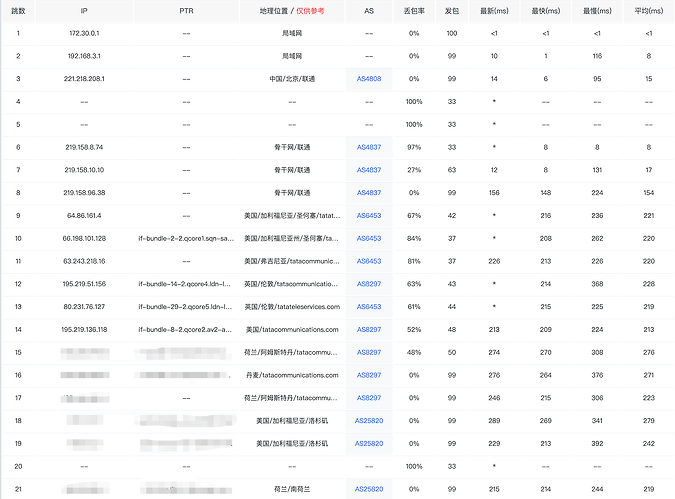
Task: Open AS4837 link in hop 7 row
Action: pos(369,170)
